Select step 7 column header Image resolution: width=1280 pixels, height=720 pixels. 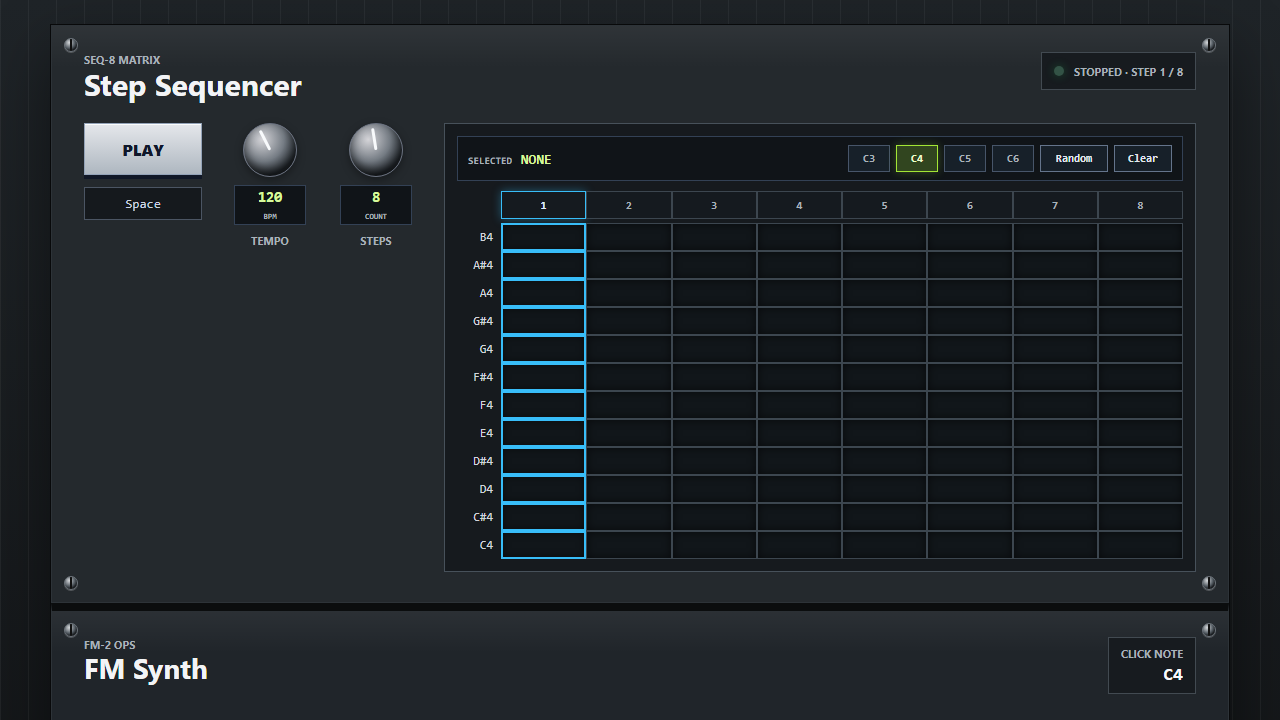(x=1055, y=205)
